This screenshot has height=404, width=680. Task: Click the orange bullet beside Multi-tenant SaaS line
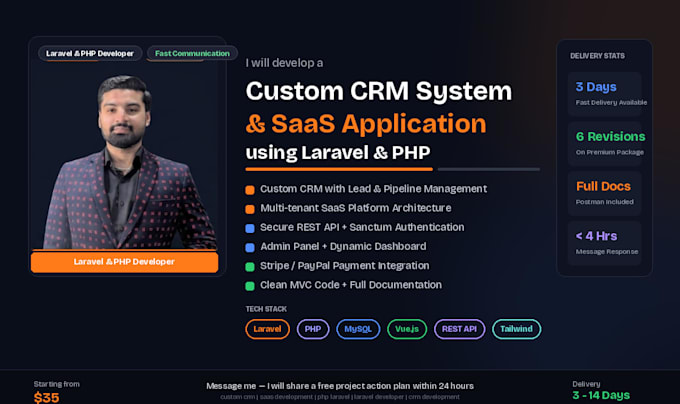click(x=250, y=209)
